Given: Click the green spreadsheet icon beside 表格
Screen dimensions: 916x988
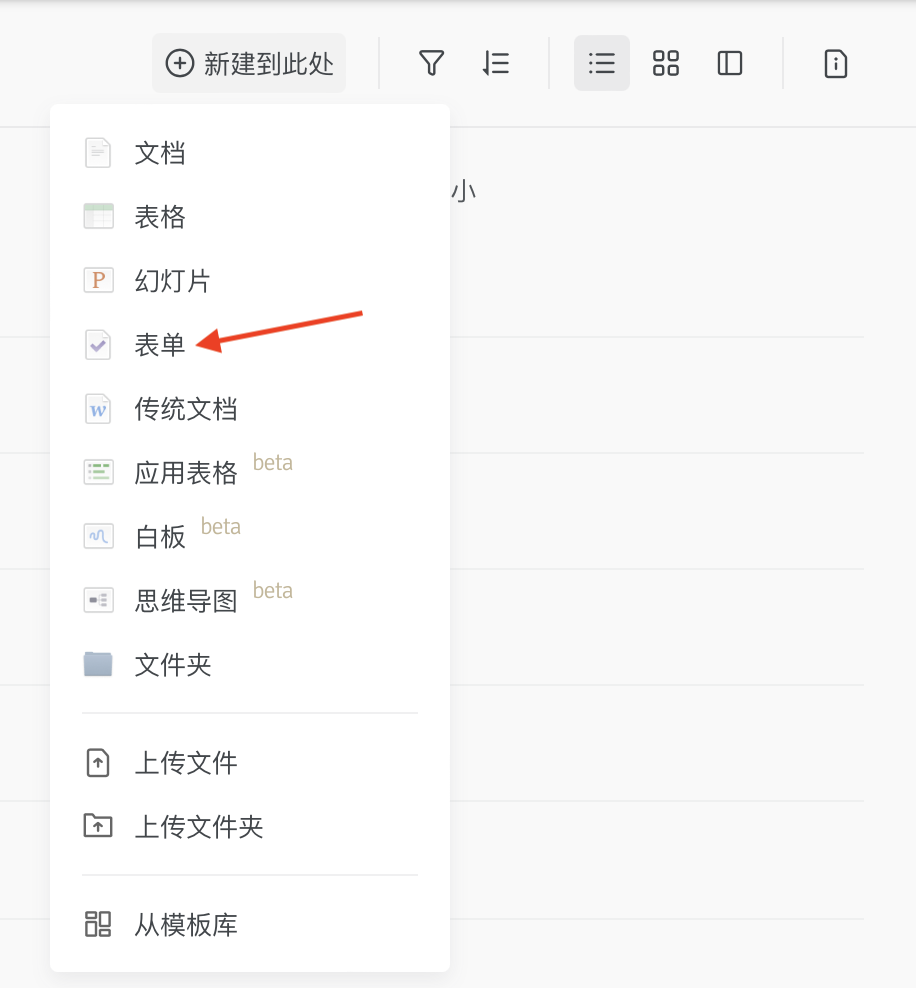Looking at the screenshot, I should pyautogui.click(x=98, y=216).
